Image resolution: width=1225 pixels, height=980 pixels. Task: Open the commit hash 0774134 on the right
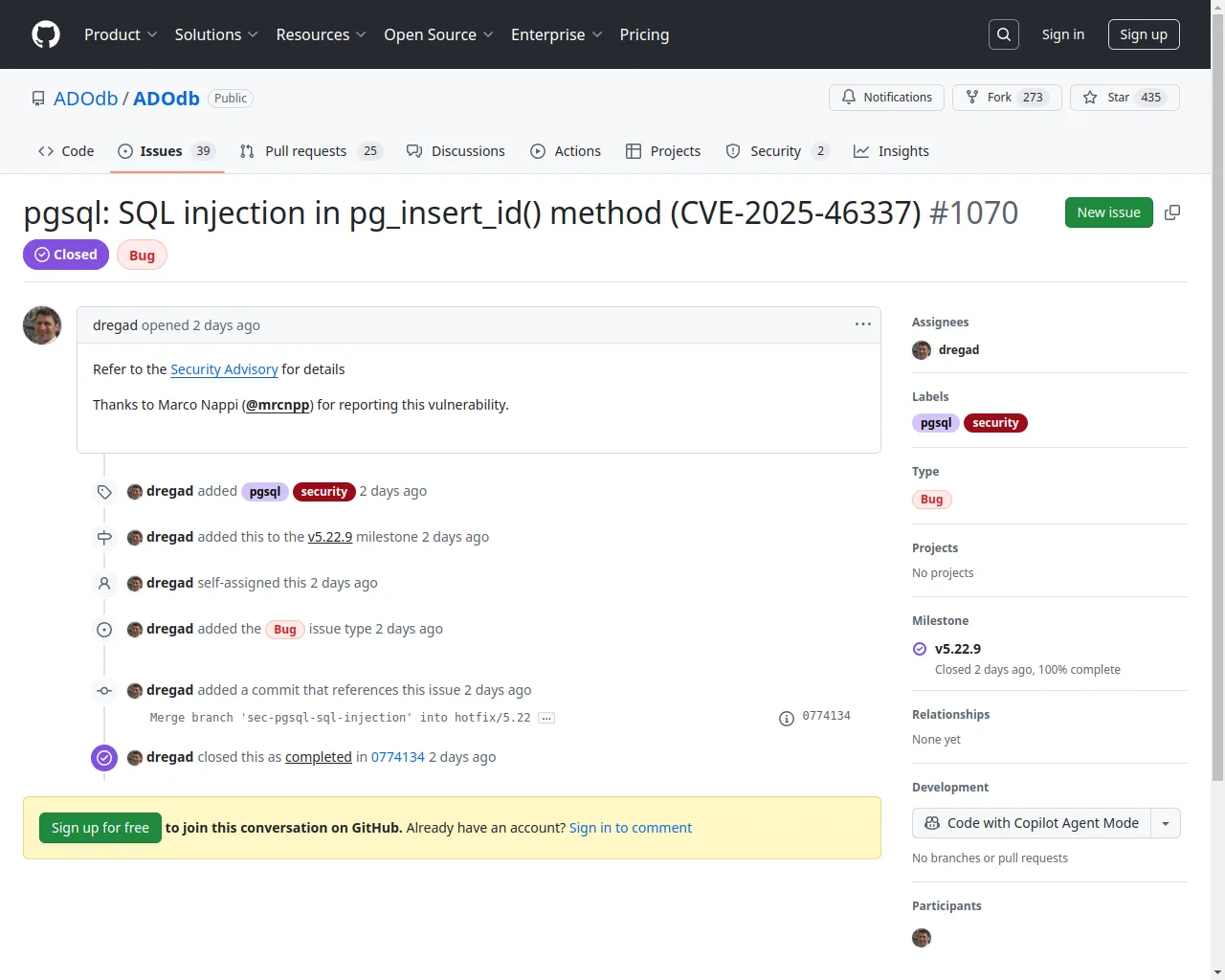pos(827,716)
